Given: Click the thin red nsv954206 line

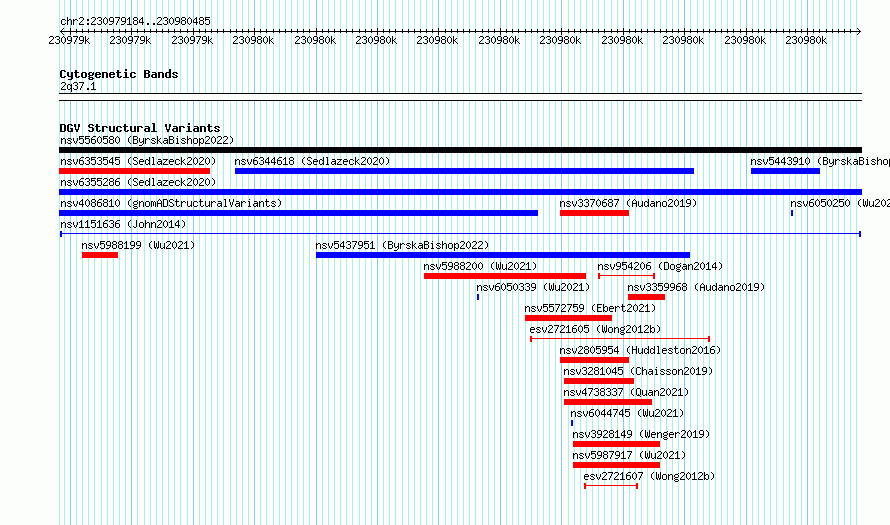Looking at the screenshot, I should 627,276.
